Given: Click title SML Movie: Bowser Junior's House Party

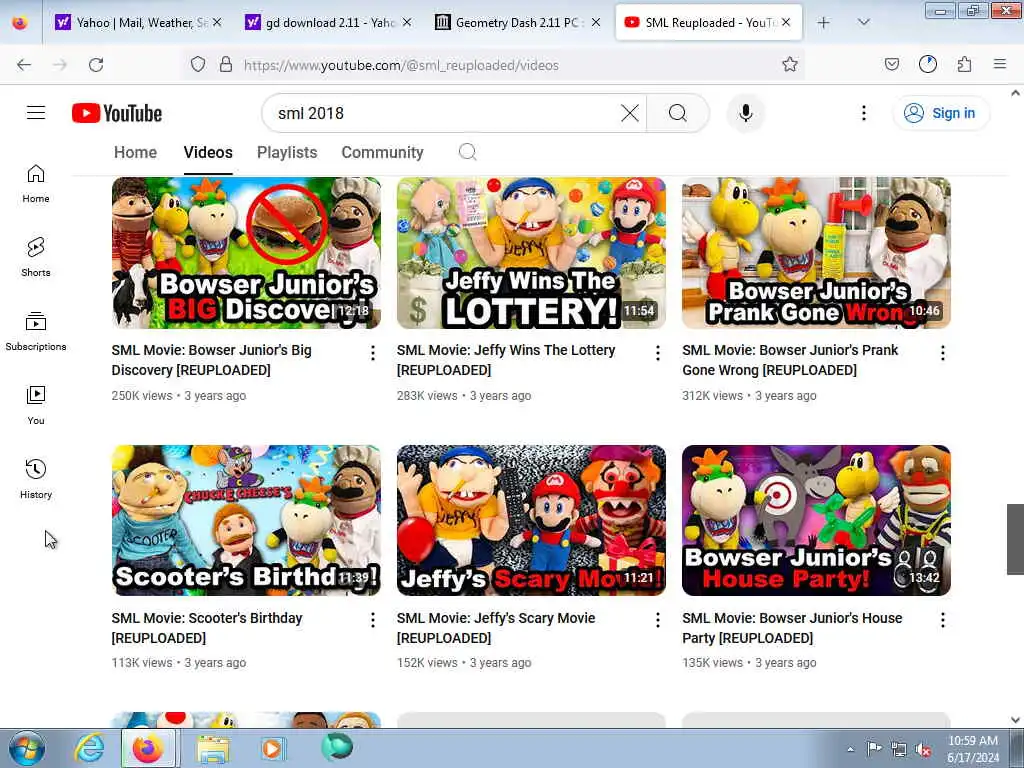Looking at the screenshot, I should 792,628.
